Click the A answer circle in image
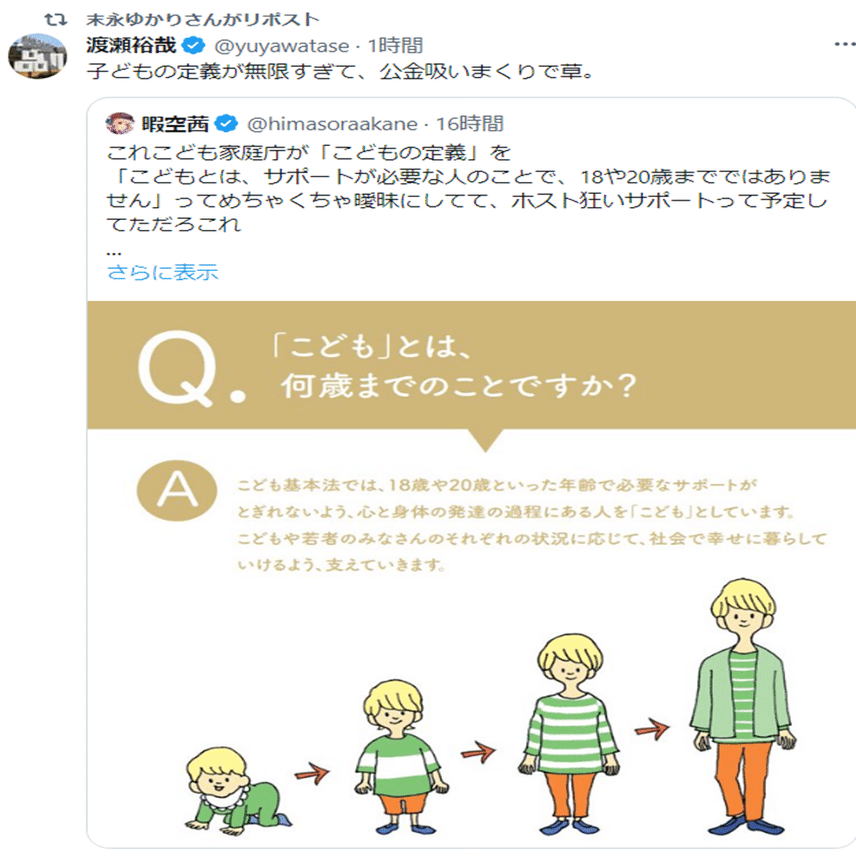Image resolution: width=856 pixels, height=856 pixels. tap(177, 490)
